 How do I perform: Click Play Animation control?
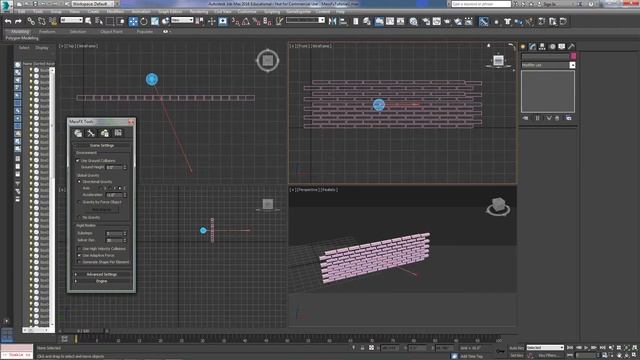point(586,348)
